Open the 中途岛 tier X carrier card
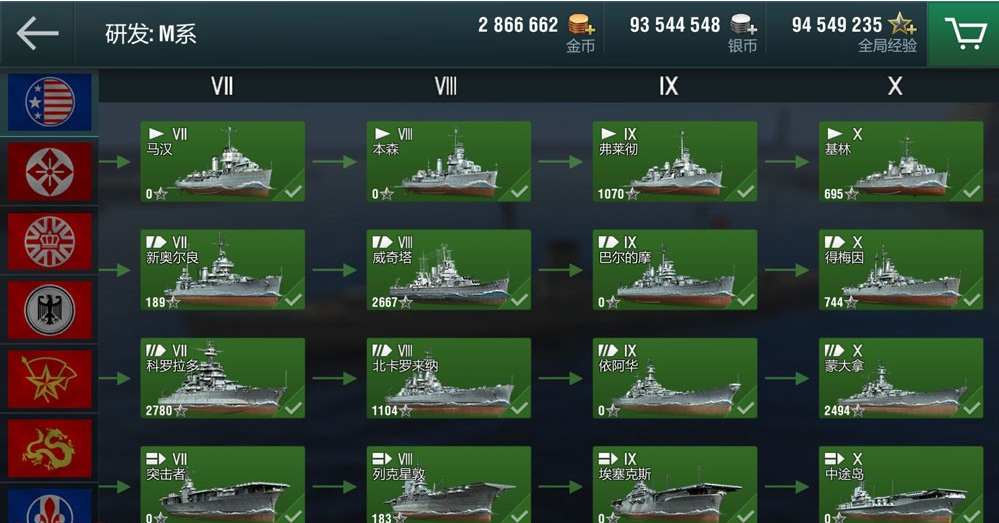Viewport: 999px width, 523px height. point(901,485)
